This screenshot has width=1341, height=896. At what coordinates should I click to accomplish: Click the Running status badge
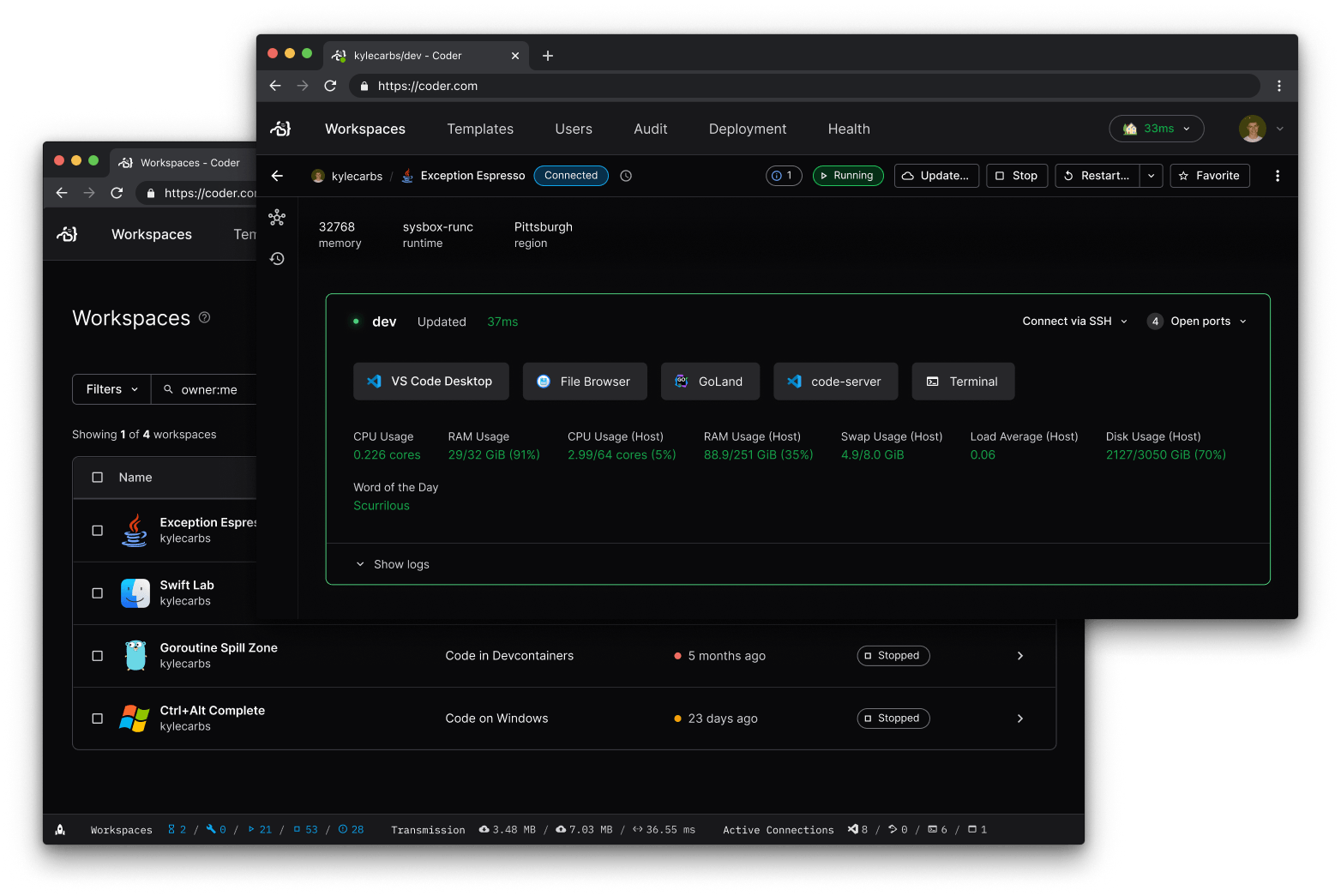(848, 176)
